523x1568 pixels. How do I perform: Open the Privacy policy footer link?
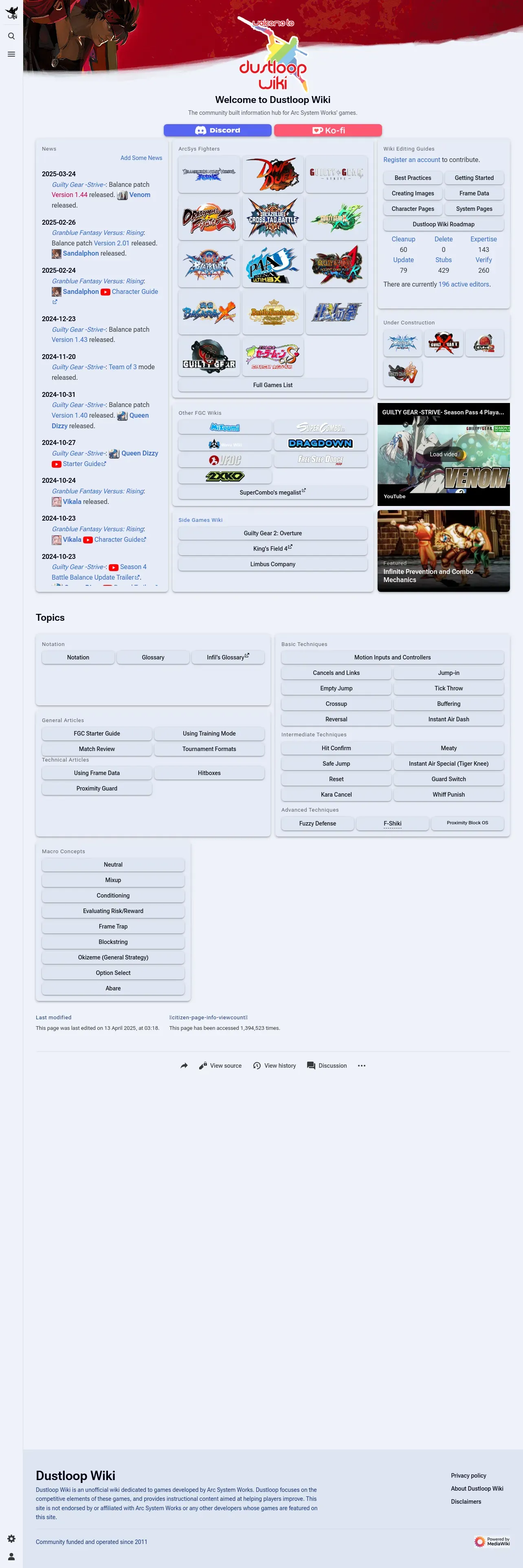click(x=468, y=1475)
